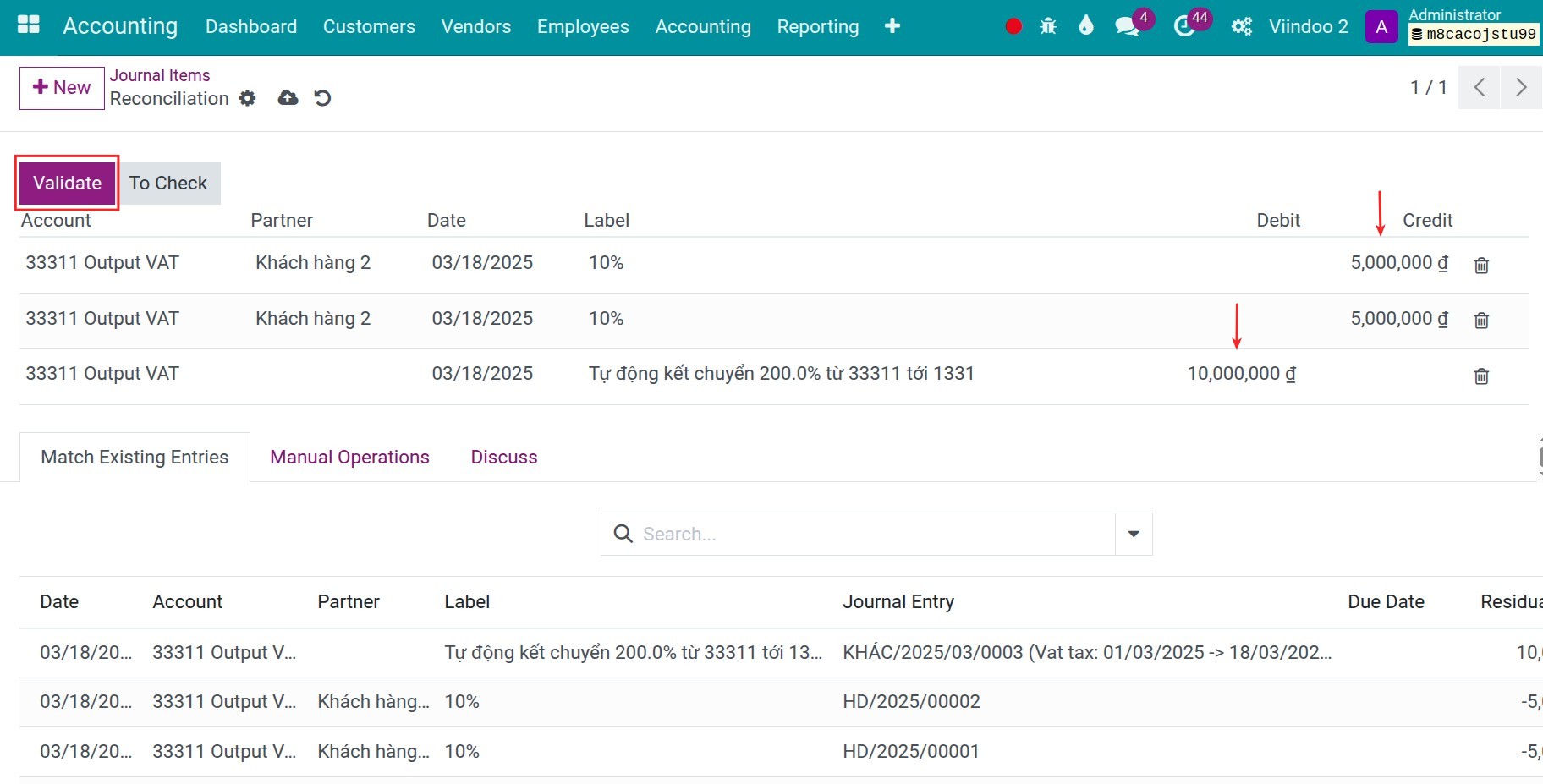Click the Validate button
The height and width of the screenshot is (784, 1543).
[x=67, y=183]
